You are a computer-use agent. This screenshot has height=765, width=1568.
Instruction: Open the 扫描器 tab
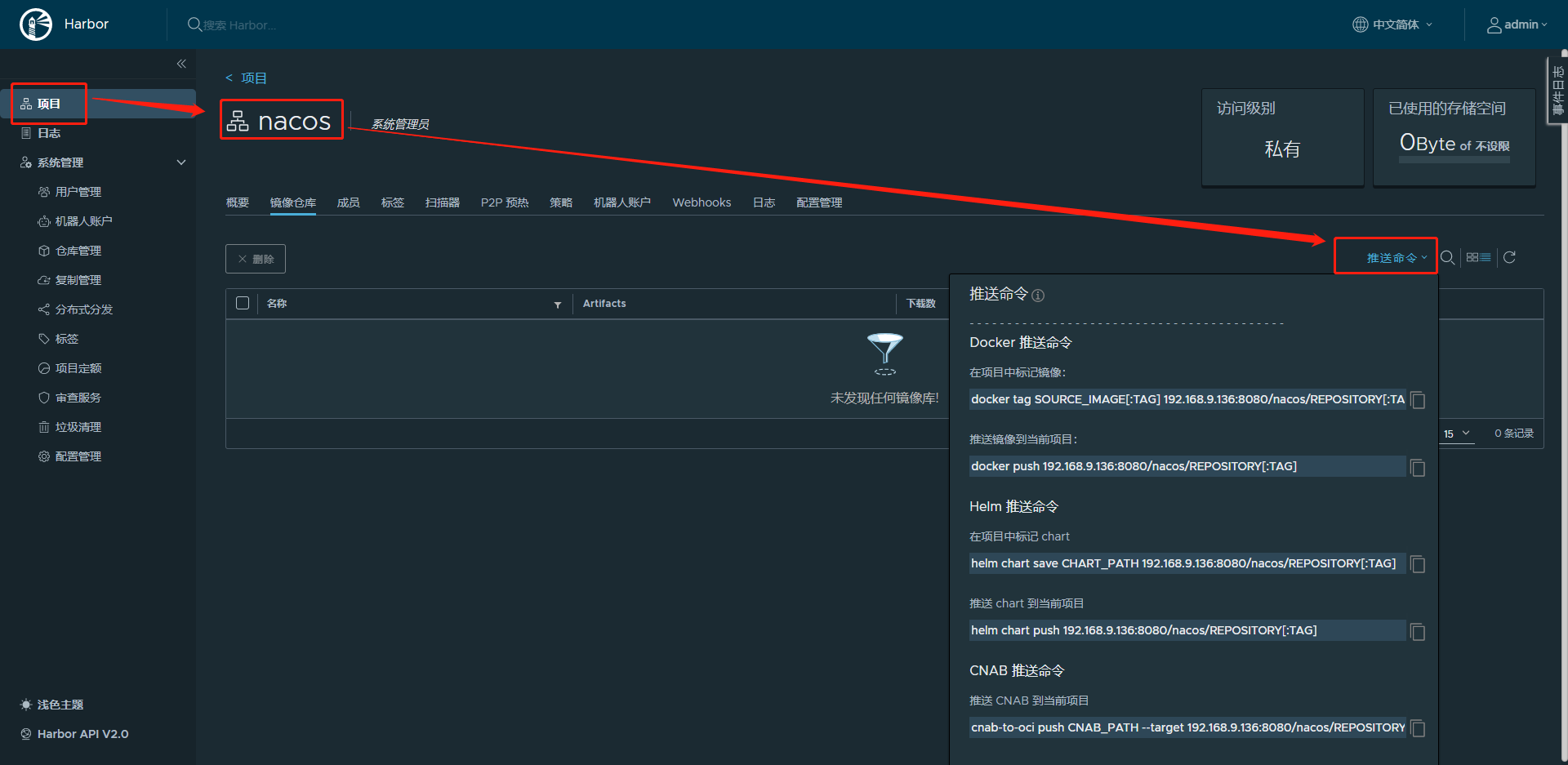[x=443, y=202]
